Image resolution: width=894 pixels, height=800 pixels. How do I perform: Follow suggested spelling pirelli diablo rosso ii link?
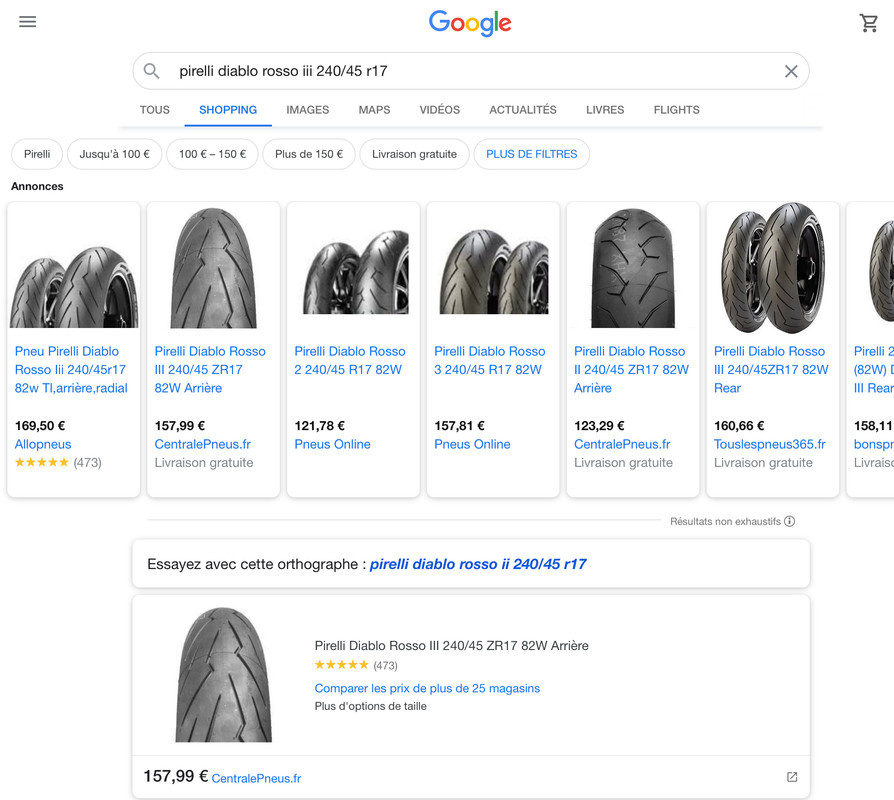click(478, 564)
